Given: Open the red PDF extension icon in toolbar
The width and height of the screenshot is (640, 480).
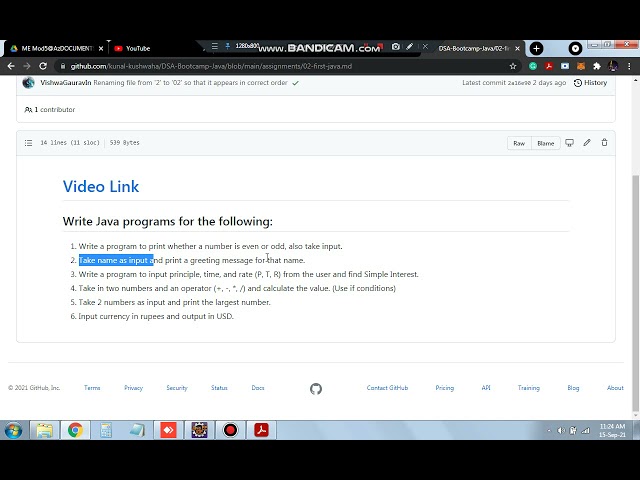Looking at the screenshot, I should click(549, 66).
